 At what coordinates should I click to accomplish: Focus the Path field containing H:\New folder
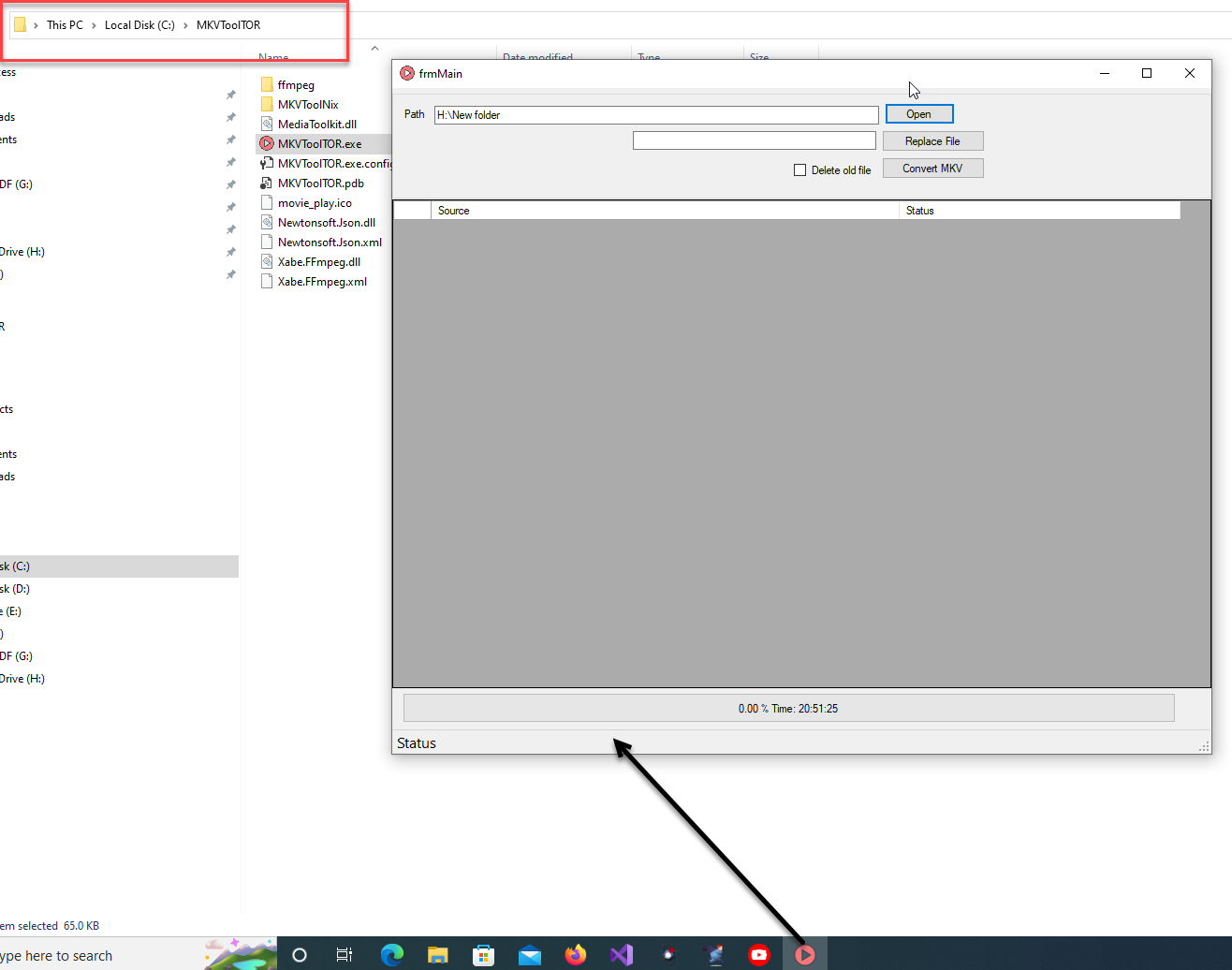pyautogui.click(x=656, y=115)
